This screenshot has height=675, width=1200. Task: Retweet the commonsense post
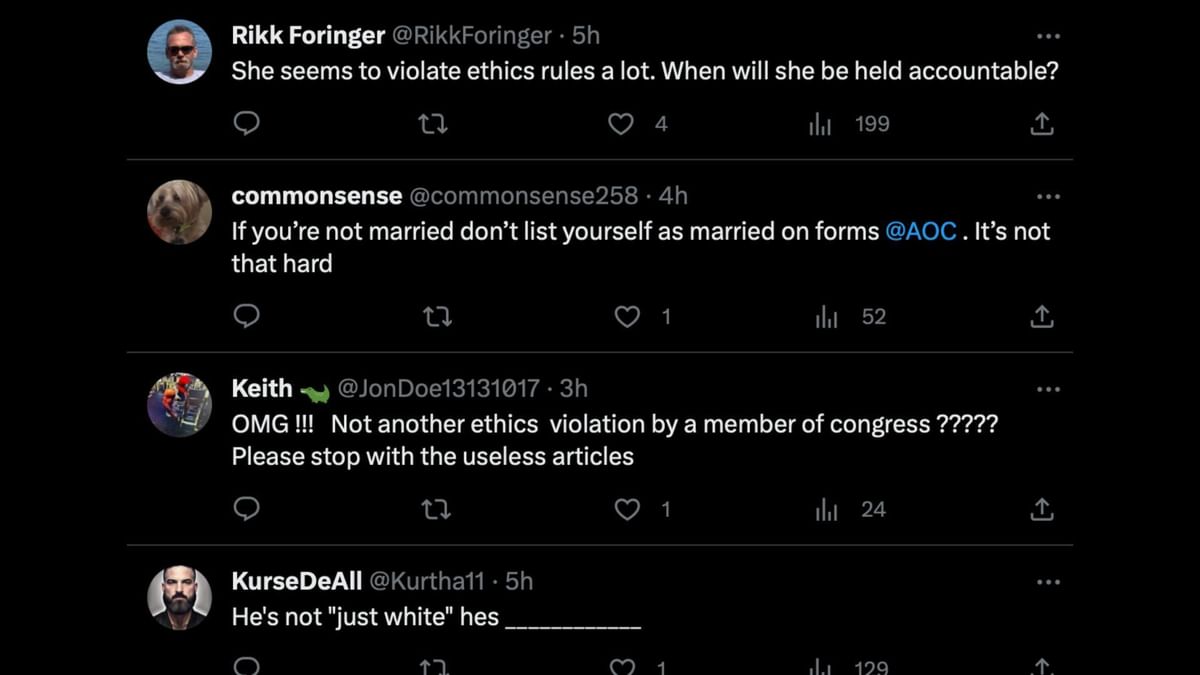437,317
